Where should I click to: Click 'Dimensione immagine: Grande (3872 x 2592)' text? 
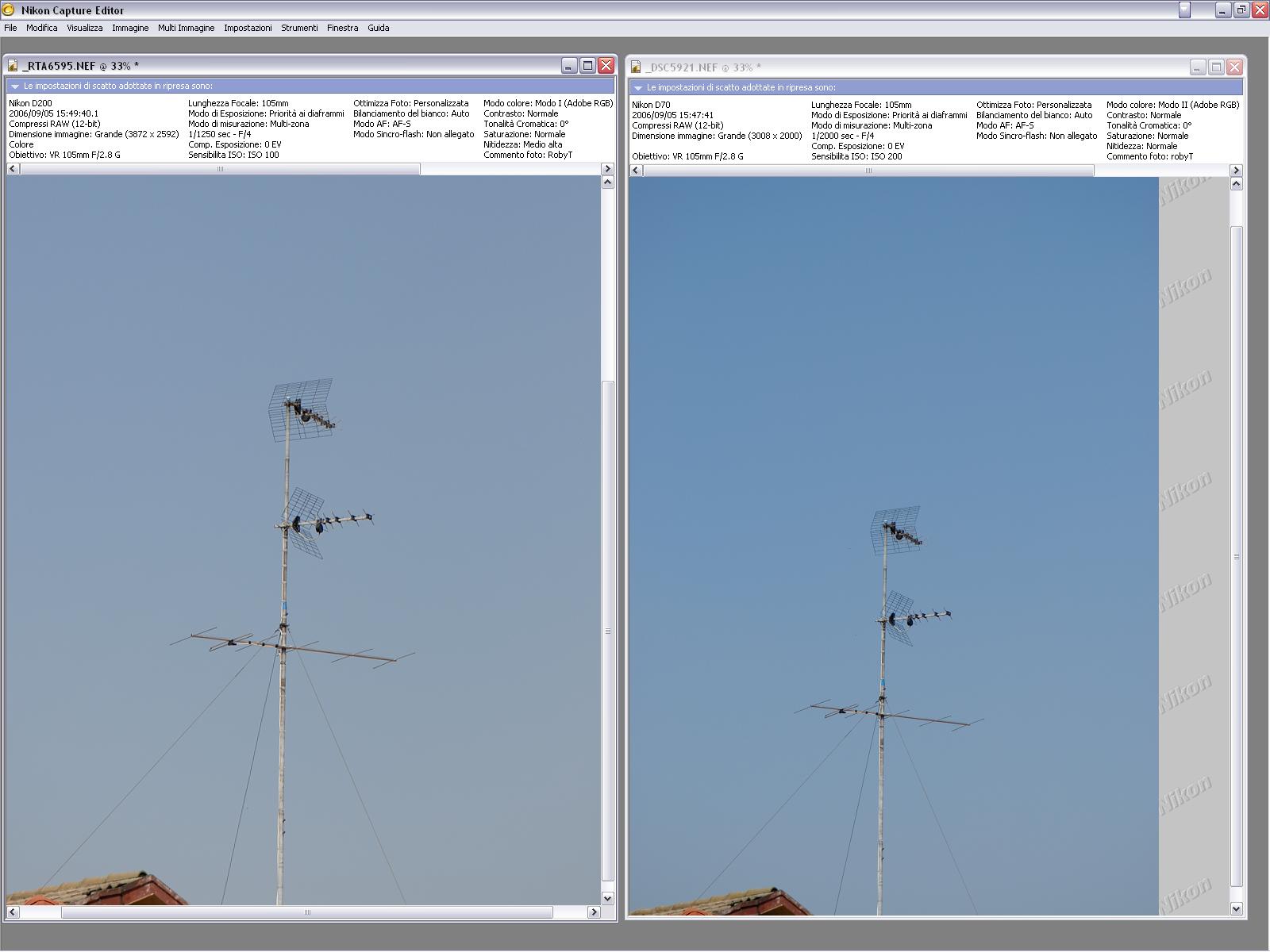coord(94,134)
